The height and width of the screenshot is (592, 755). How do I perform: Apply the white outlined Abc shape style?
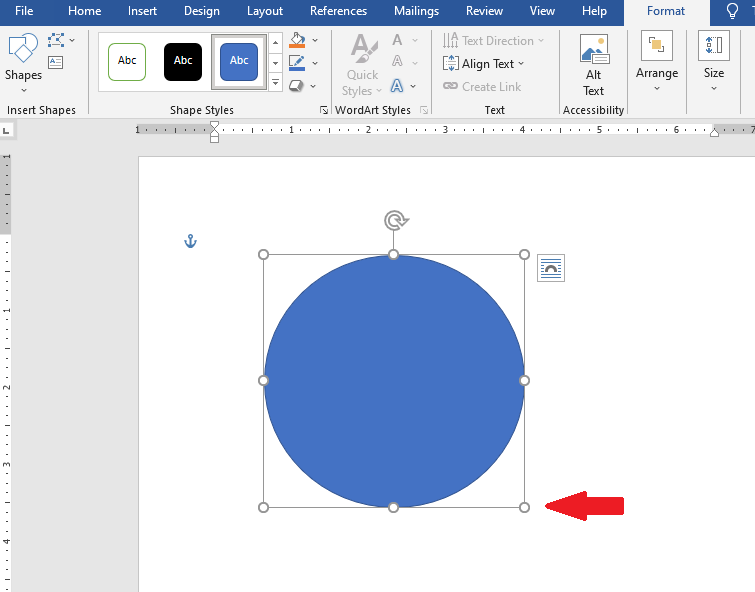click(x=127, y=61)
